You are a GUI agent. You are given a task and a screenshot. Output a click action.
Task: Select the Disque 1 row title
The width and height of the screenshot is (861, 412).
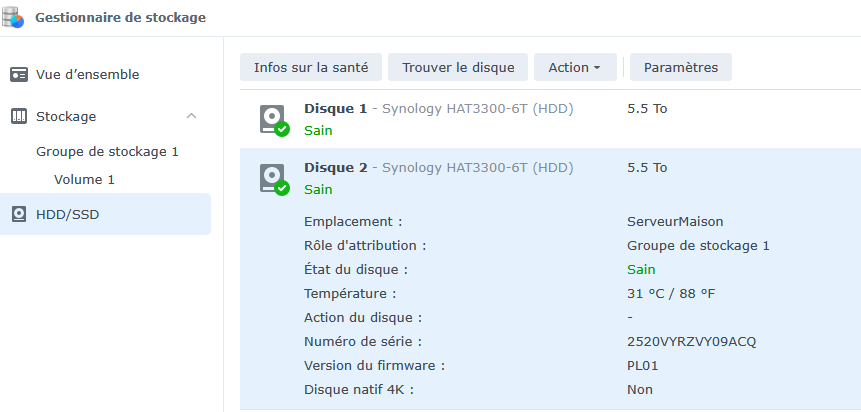click(x=335, y=108)
